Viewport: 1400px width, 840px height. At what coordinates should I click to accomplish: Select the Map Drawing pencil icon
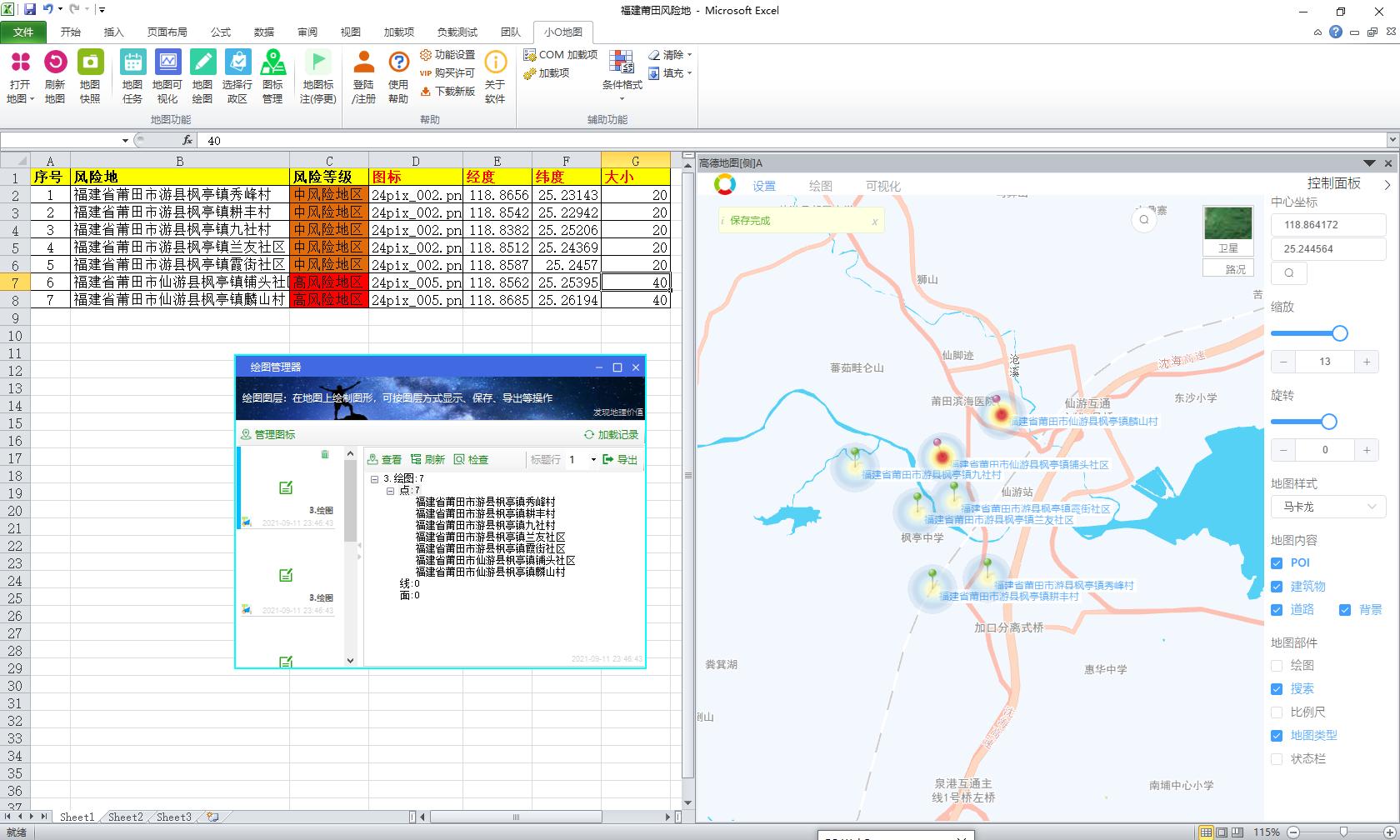(x=202, y=62)
